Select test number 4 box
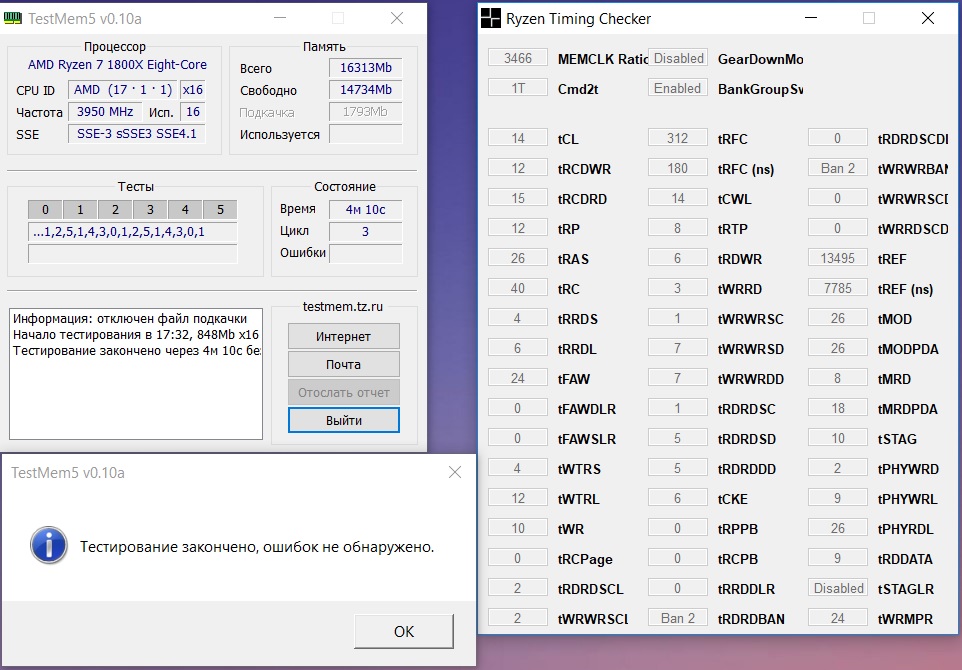 [185, 210]
